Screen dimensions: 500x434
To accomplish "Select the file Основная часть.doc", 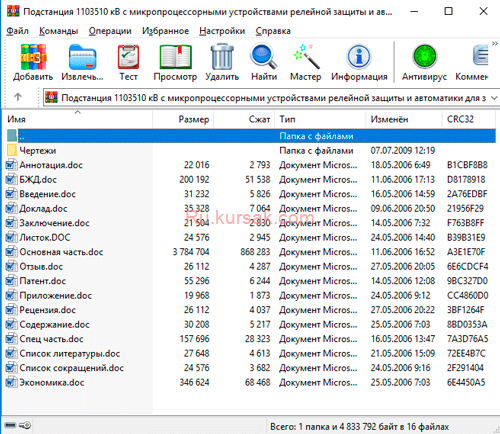I will 61,252.
